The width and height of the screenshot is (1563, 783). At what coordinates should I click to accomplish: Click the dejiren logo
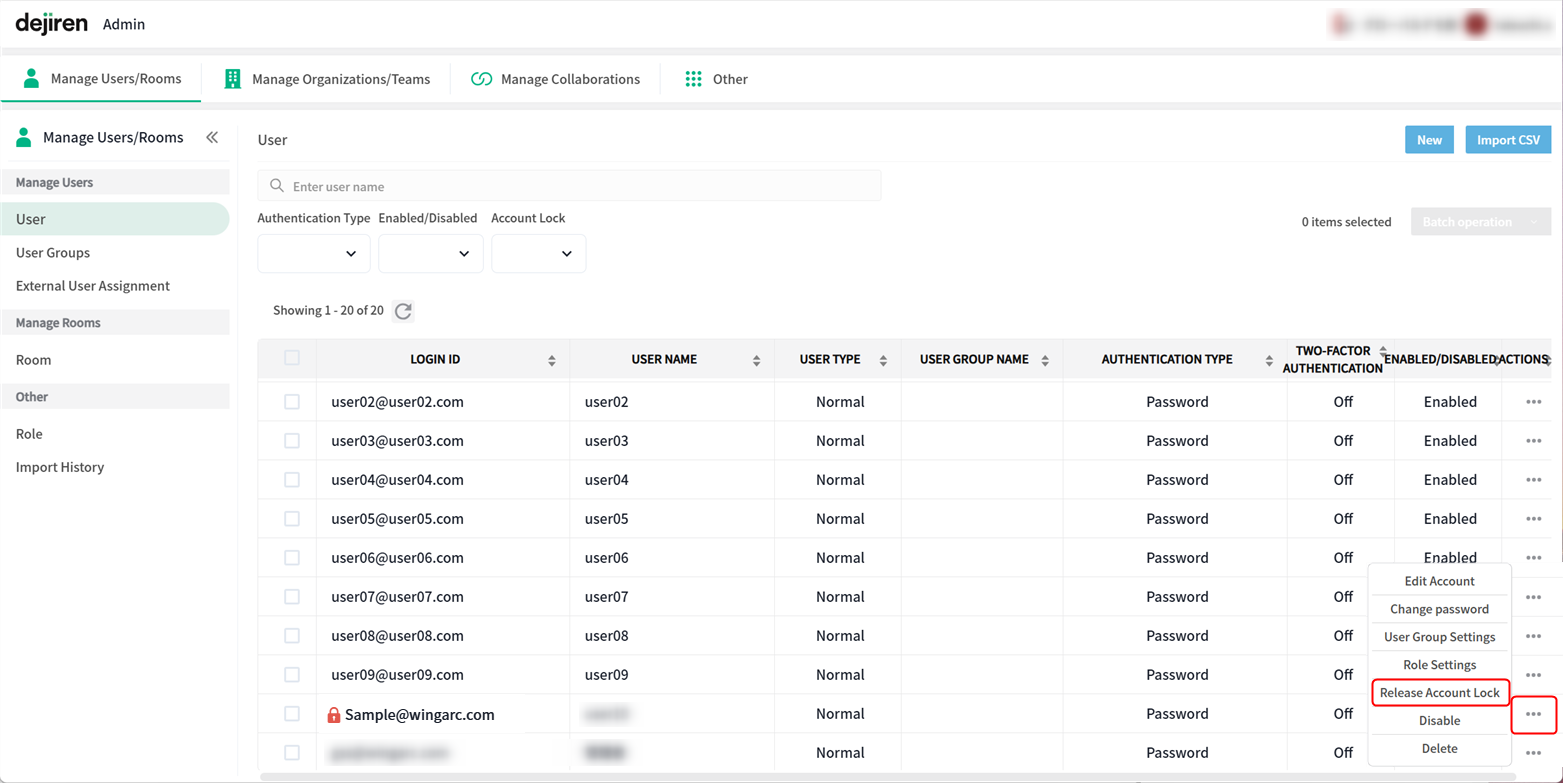click(52, 23)
